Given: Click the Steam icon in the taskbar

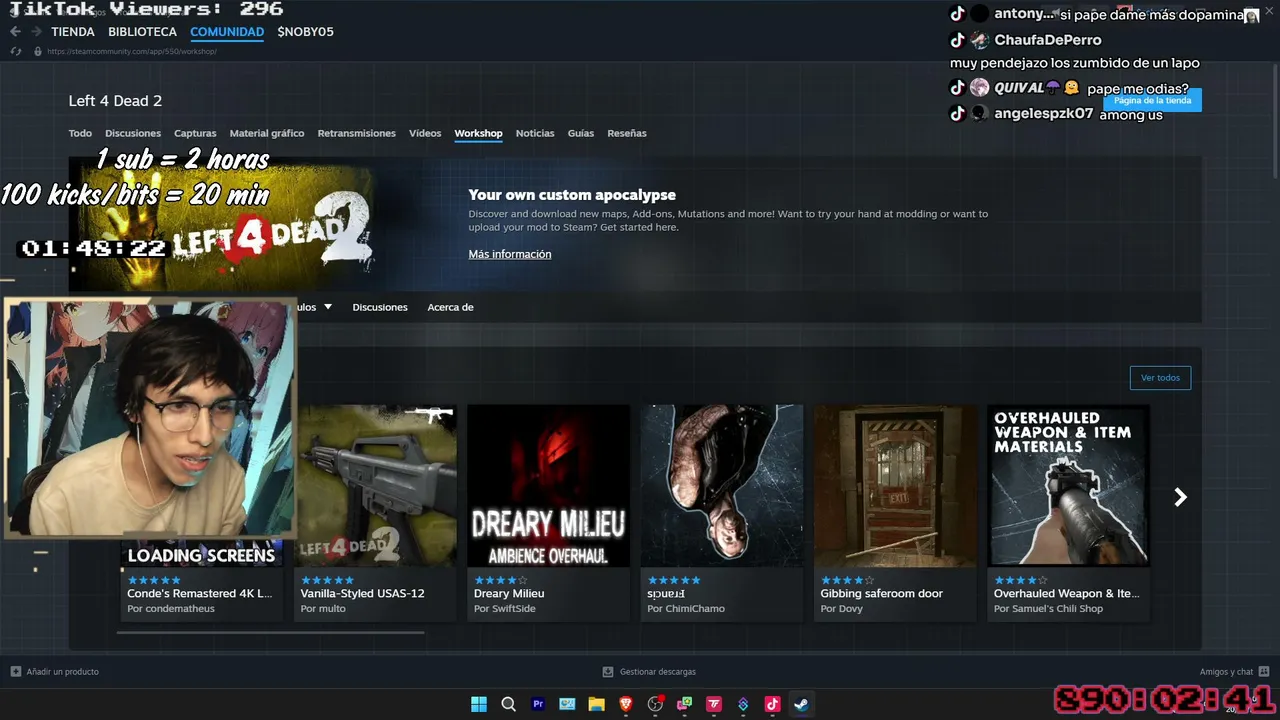Looking at the screenshot, I should (801, 704).
